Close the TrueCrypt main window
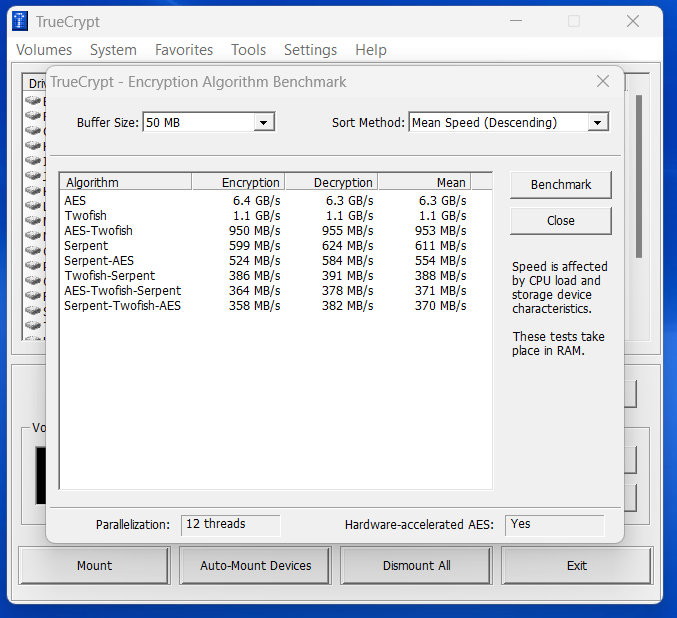The image size is (677, 618). click(633, 21)
